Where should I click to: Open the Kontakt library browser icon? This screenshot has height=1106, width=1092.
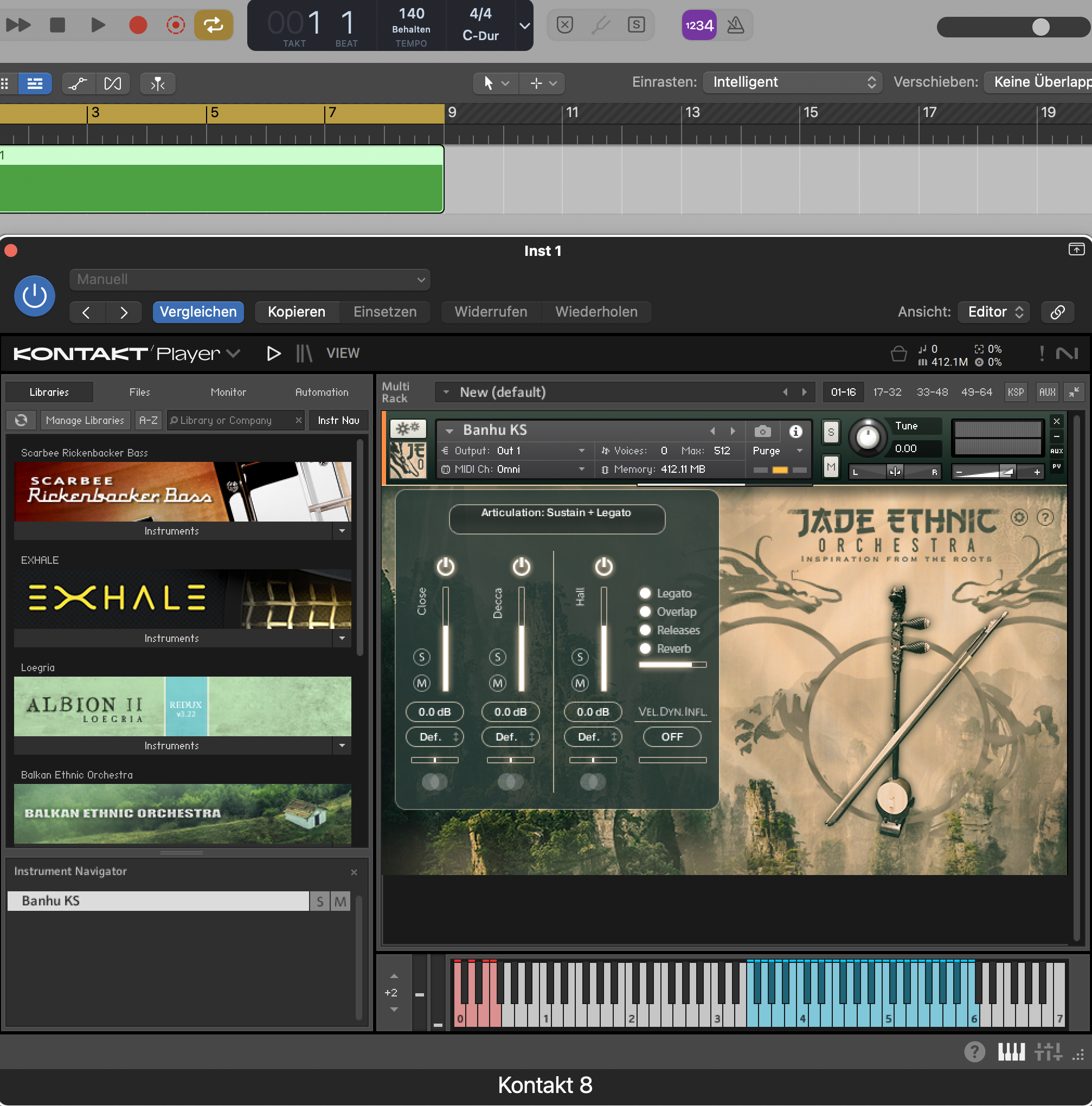tap(304, 354)
